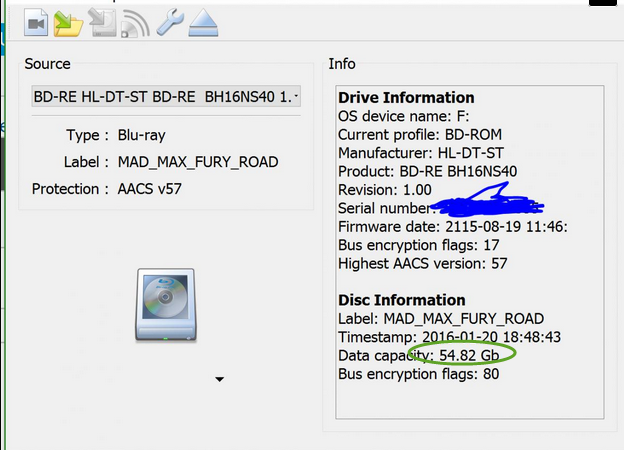Click 'Drive Information' heading
The width and height of the screenshot is (624, 450).
tap(406, 97)
